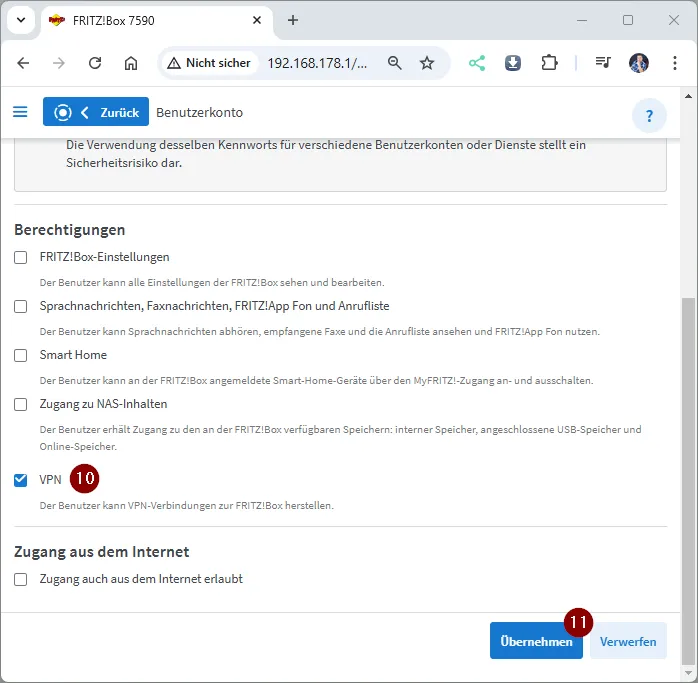This screenshot has height=683, width=698.
Task: Open the browser downloads icon
Action: pyautogui.click(x=513, y=63)
